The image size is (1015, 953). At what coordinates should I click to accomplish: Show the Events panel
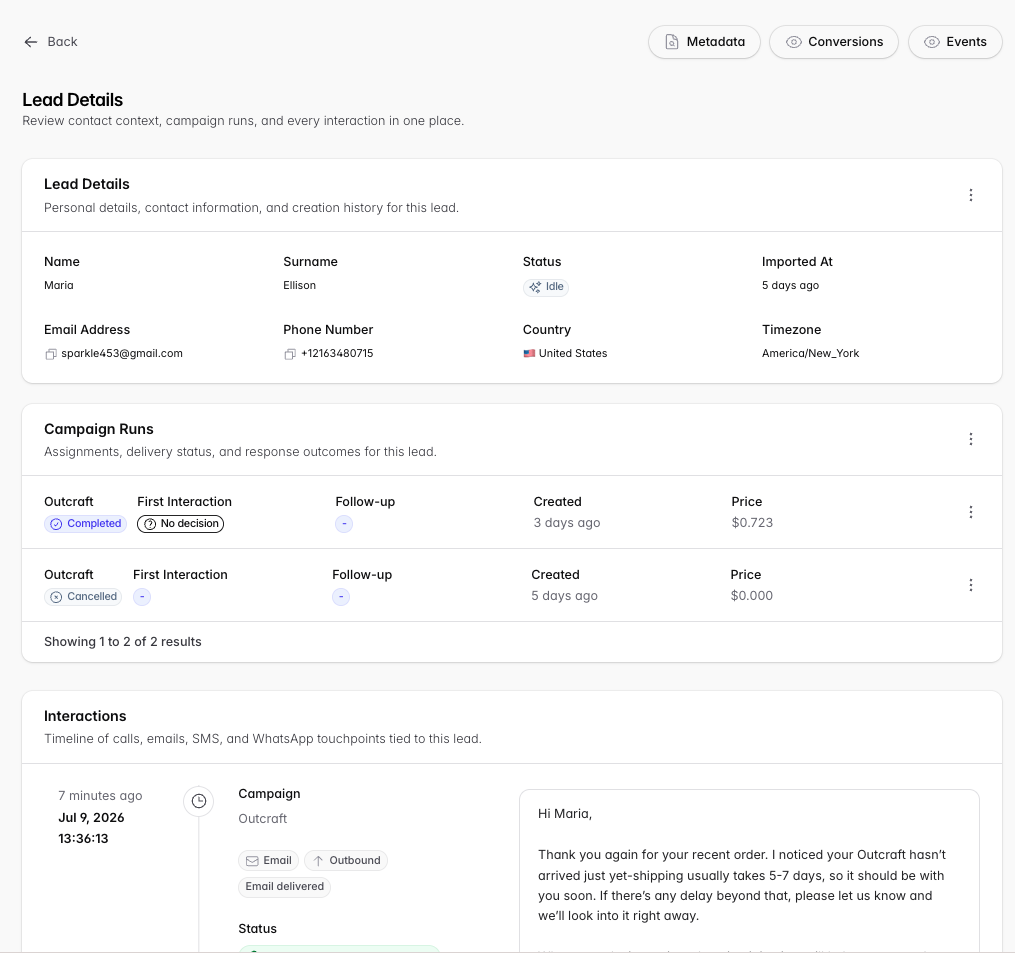(x=955, y=42)
